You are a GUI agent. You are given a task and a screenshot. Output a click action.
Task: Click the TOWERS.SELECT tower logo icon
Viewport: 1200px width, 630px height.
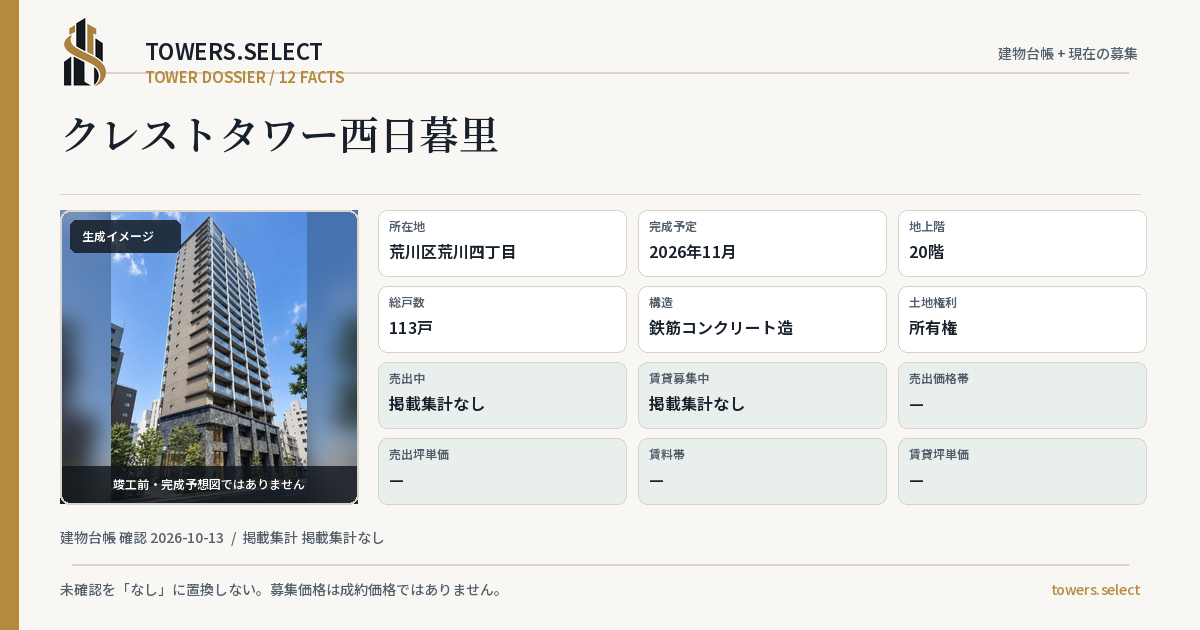click(85, 52)
